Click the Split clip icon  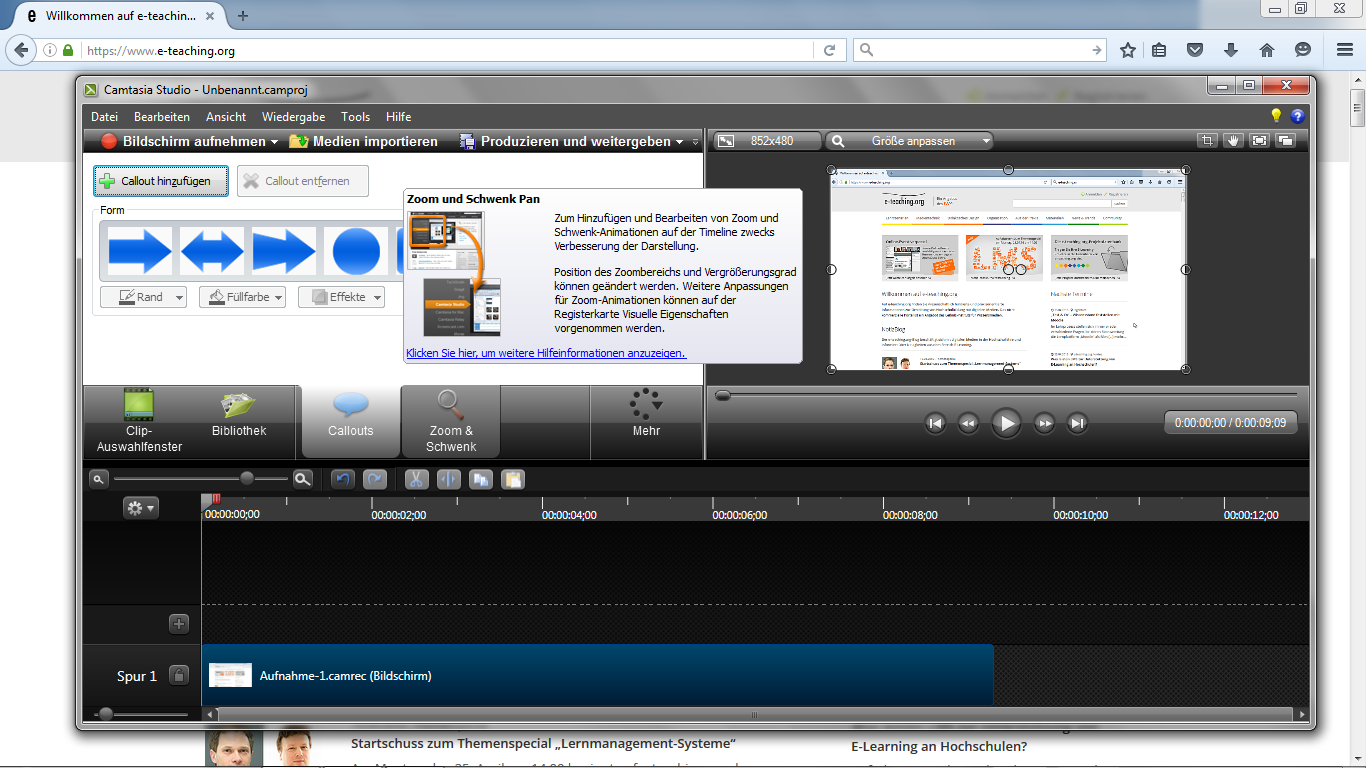[448, 479]
